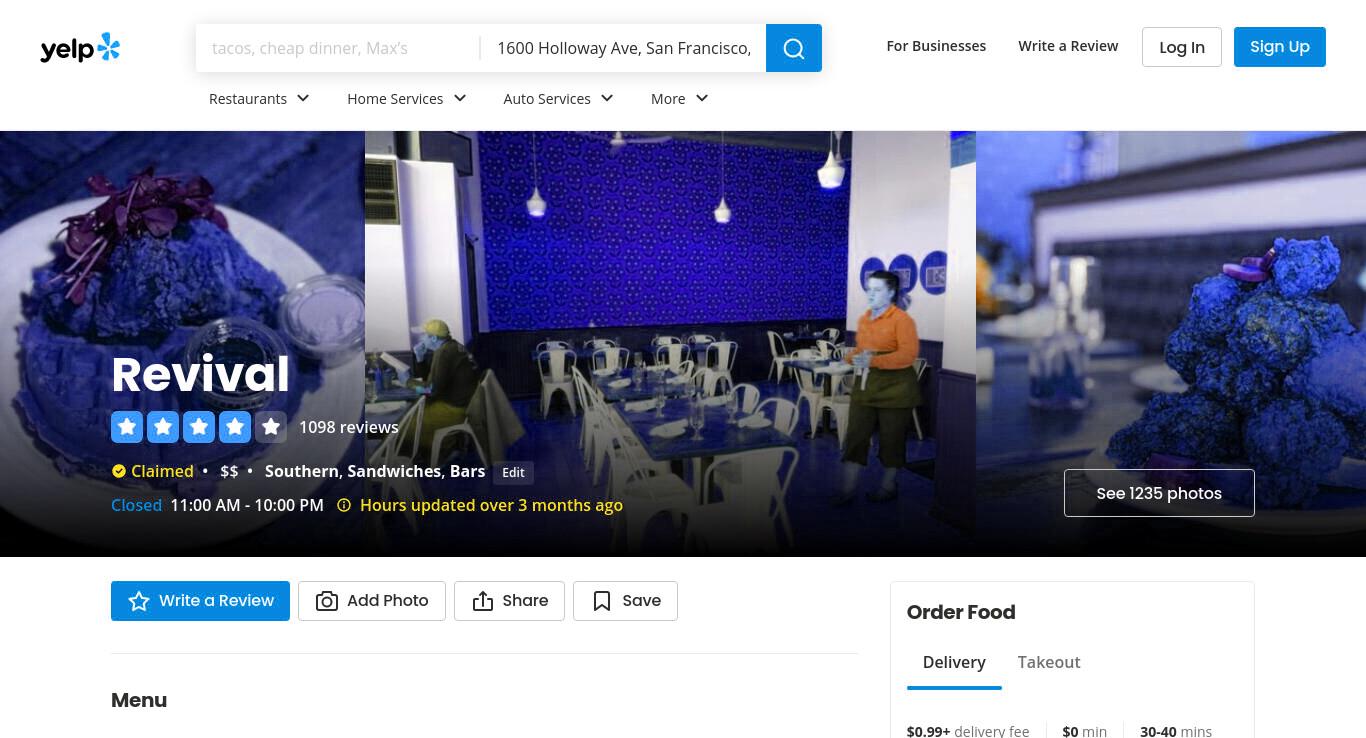The image size is (1366, 738).
Task: Click the info icon beside Hours updated
Action: coord(344,505)
